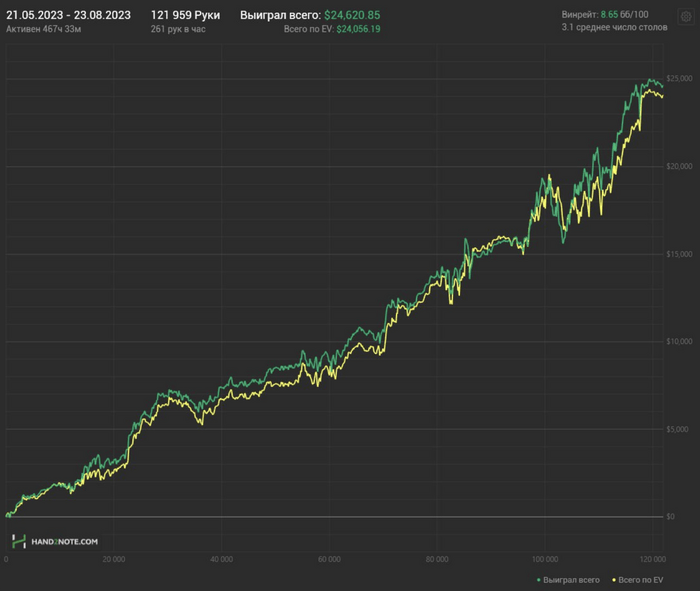This screenshot has width=700, height=591.
Task: Click the 'Винрейт: 8.65 бб/100' stat
Action: [607, 15]
